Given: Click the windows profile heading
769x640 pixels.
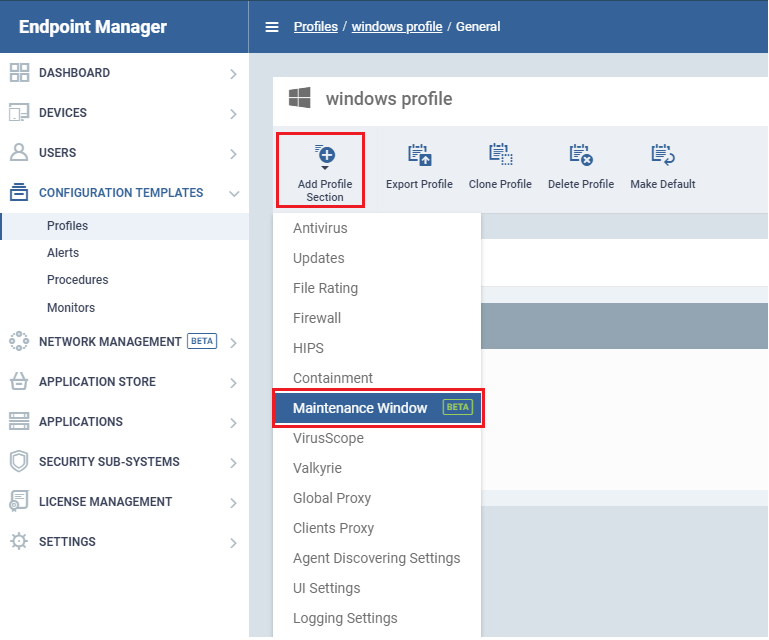Looking at the screenshot, I should (389, 99).
